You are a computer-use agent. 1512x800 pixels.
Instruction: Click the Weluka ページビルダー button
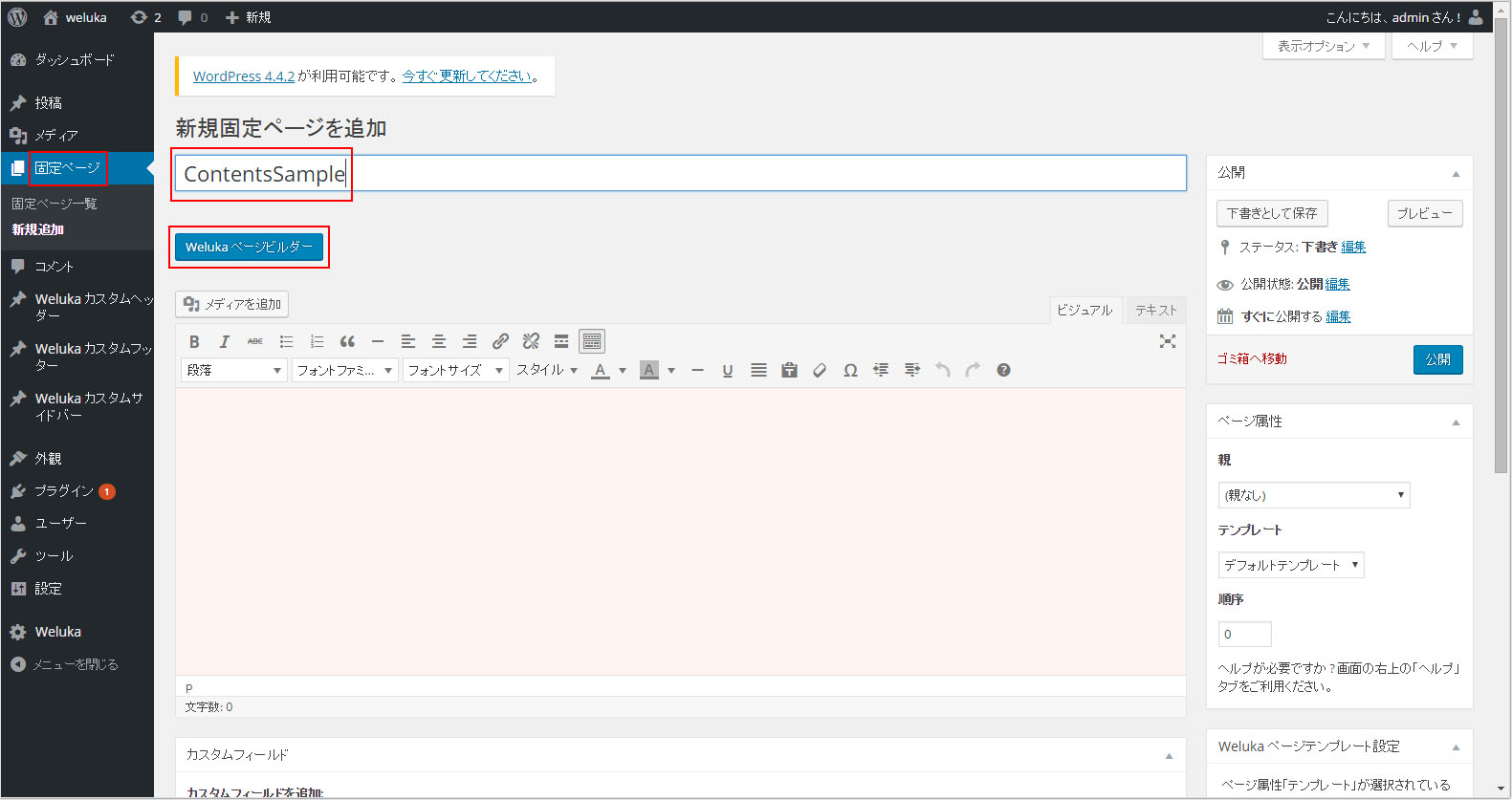249,247
